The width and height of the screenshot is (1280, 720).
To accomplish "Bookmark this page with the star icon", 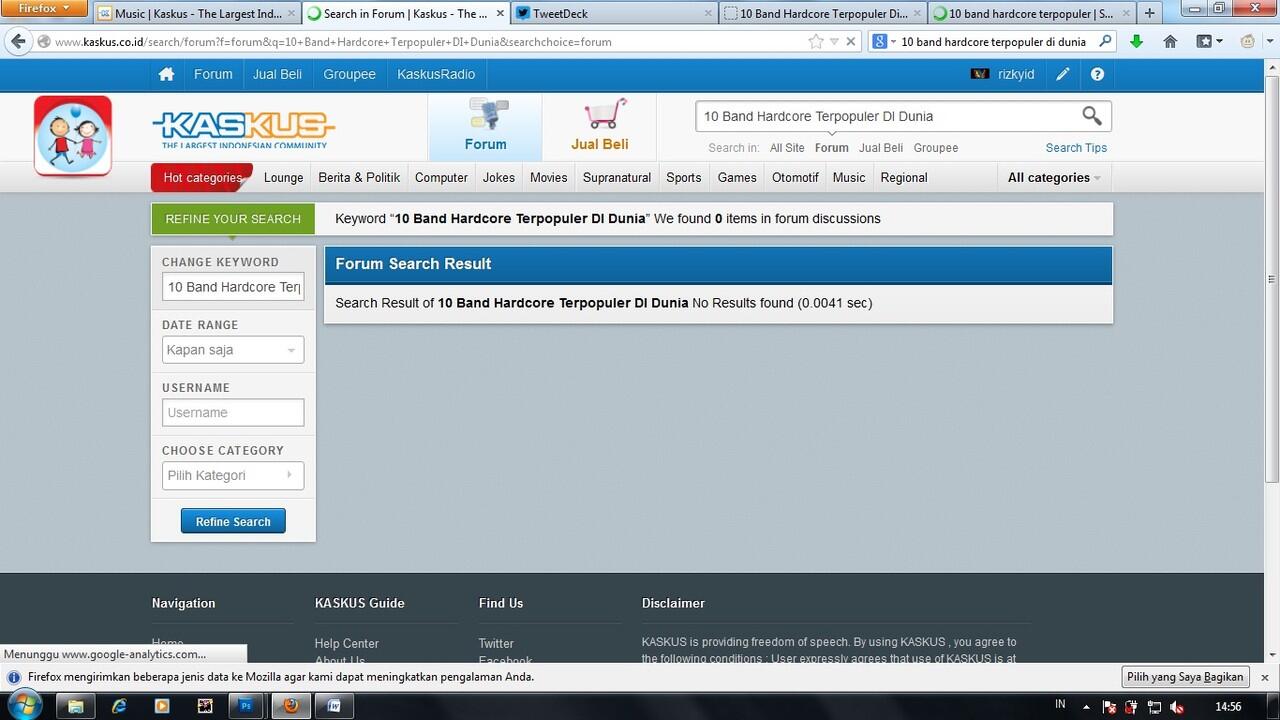I will point(816,41).
